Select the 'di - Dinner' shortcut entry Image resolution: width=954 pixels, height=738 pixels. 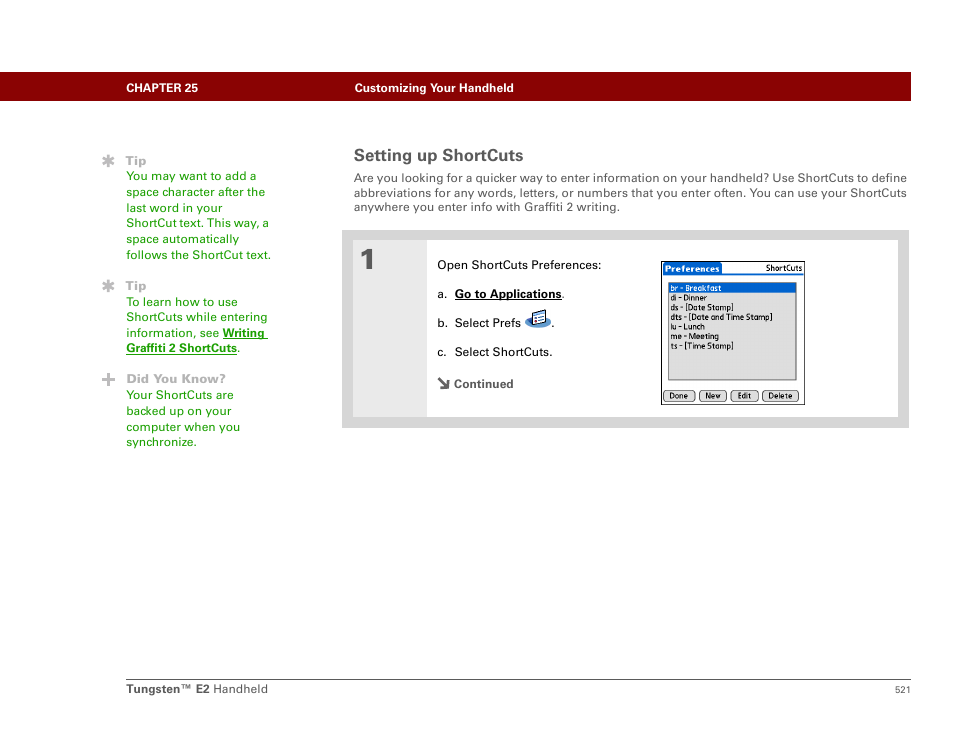tap(732, 298)
